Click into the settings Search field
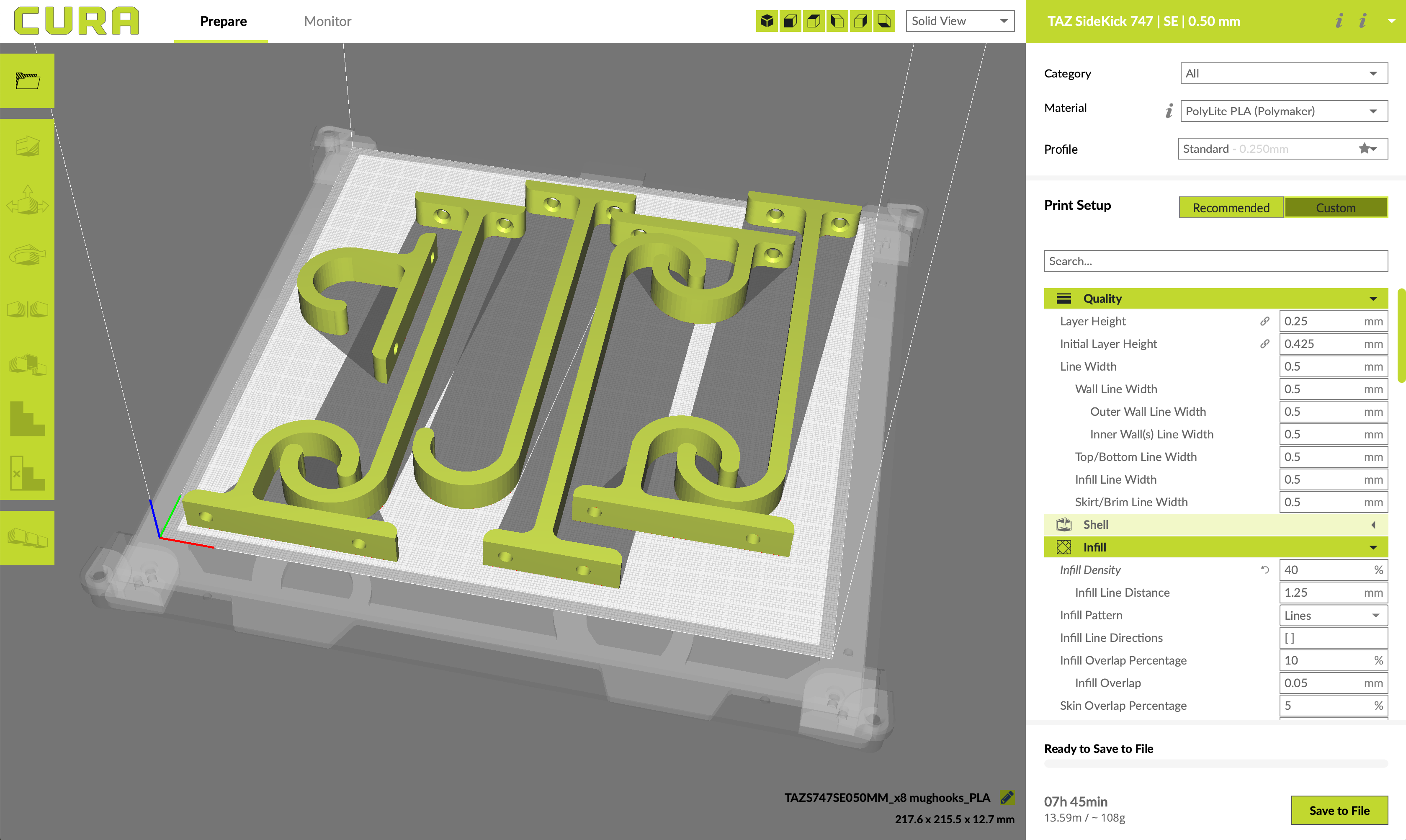The image size is (1406, 840). [x=1215, y=261]
